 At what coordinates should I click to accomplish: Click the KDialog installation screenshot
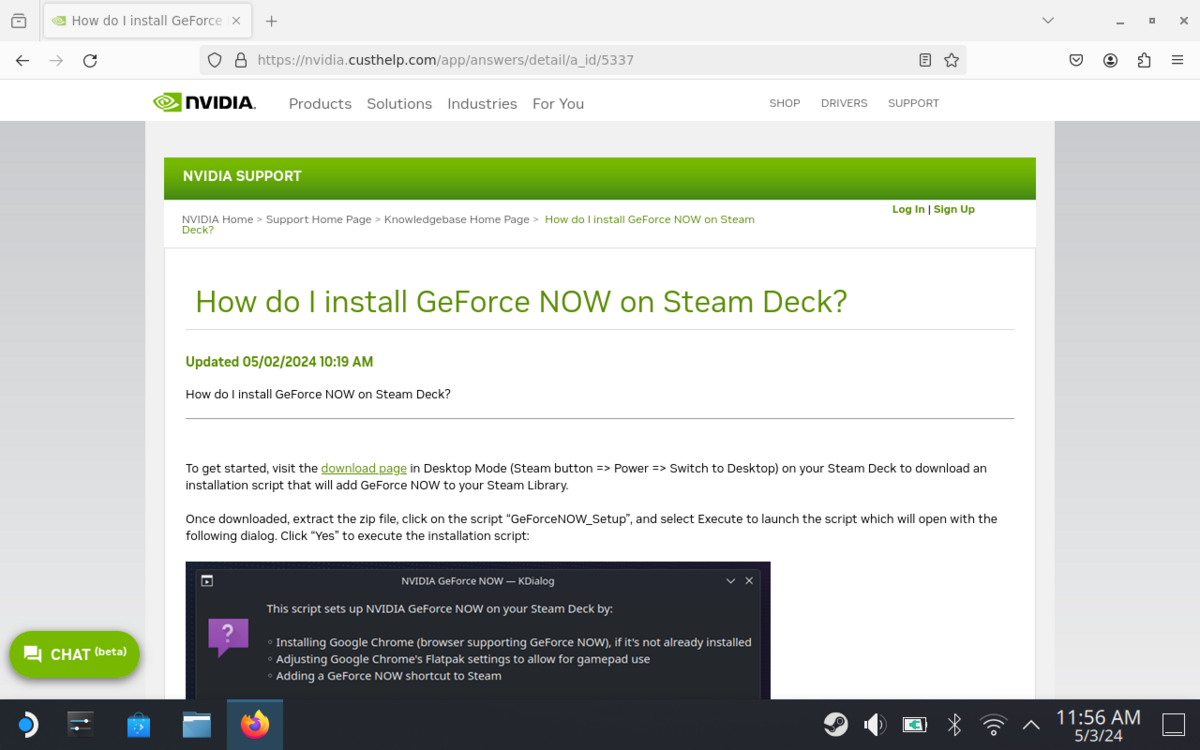pos(478,630)
